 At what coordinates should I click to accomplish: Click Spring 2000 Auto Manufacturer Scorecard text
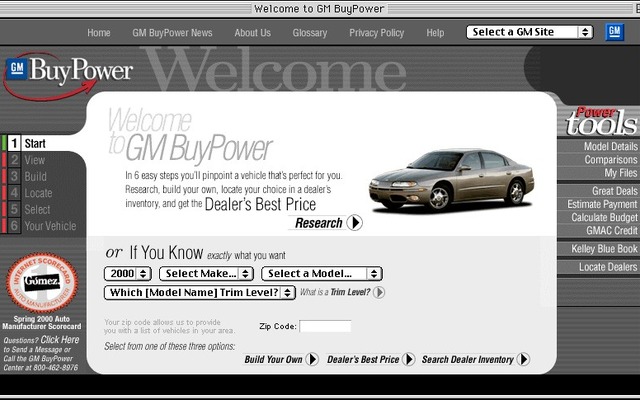point(42,322)
